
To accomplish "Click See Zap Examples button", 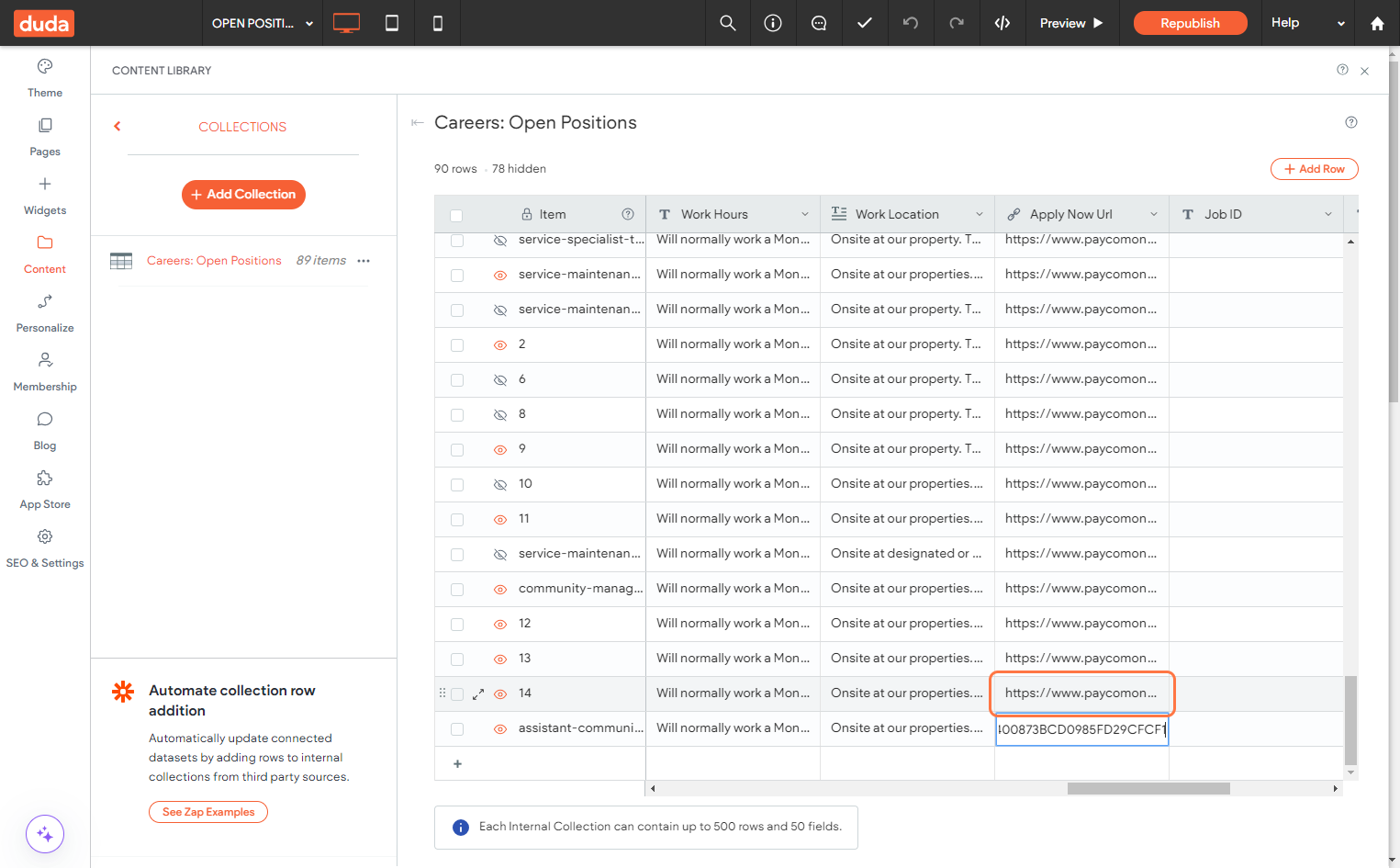I will tap(208, 812).
